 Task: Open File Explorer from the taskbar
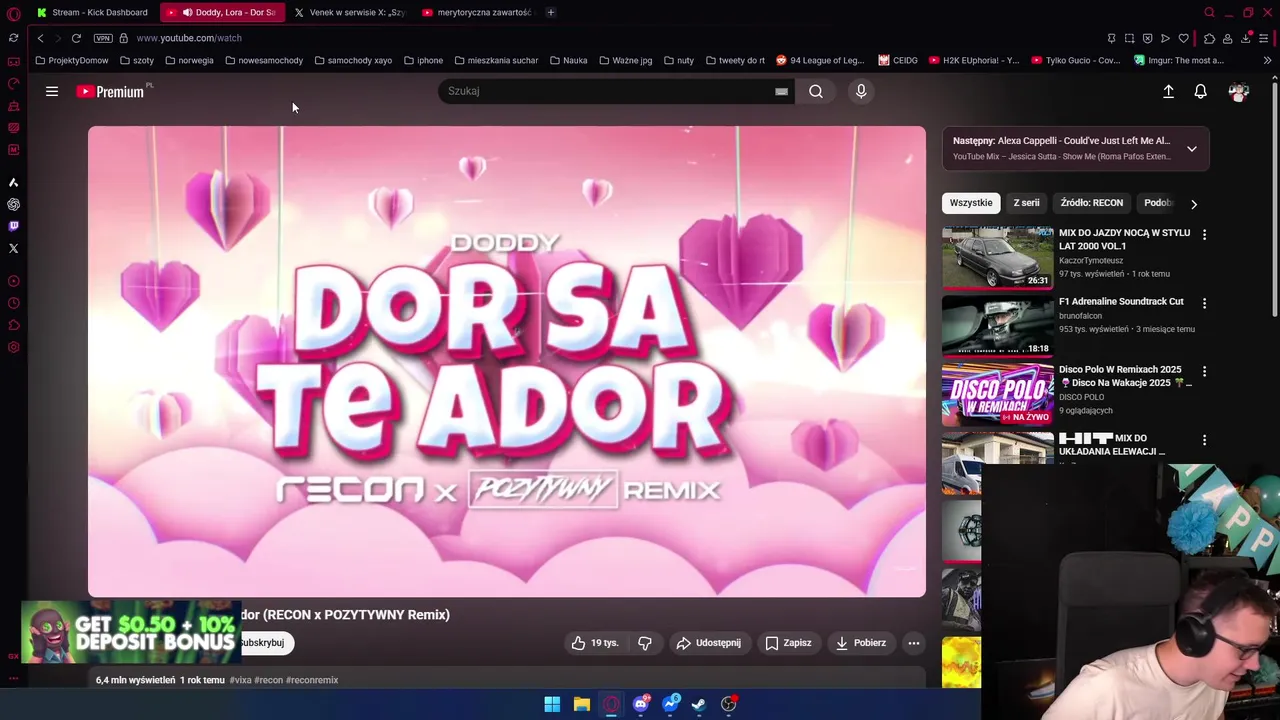coord(581,704)
